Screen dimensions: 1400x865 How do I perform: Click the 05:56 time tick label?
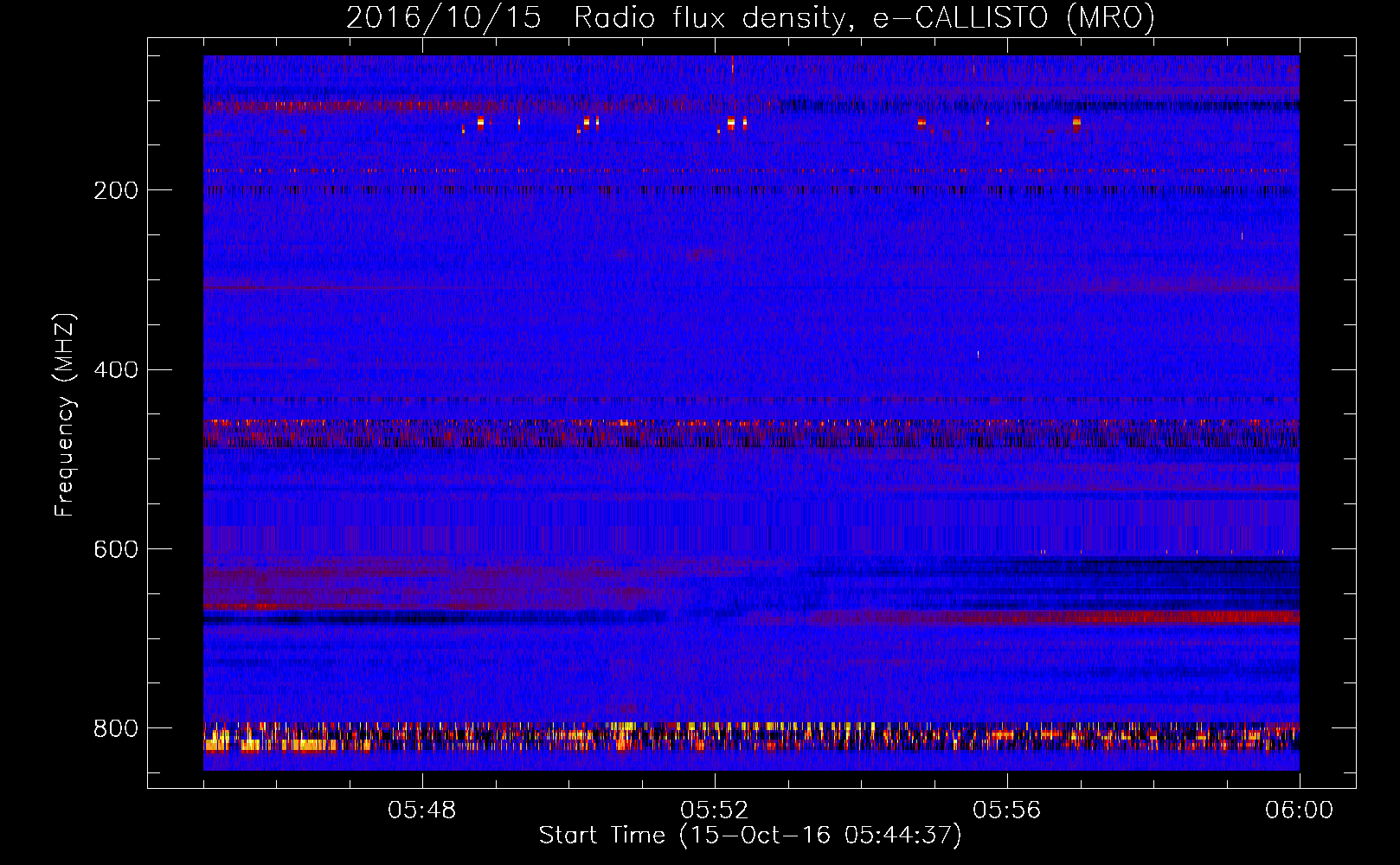pyautogui.click(x=1006, y=811)
